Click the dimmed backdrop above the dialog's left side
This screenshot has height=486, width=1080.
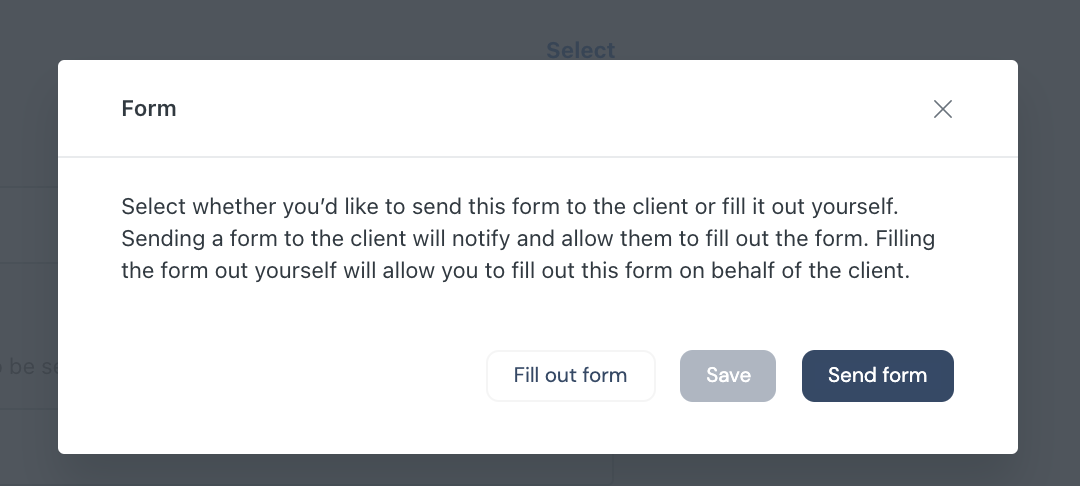coord(207,30)
